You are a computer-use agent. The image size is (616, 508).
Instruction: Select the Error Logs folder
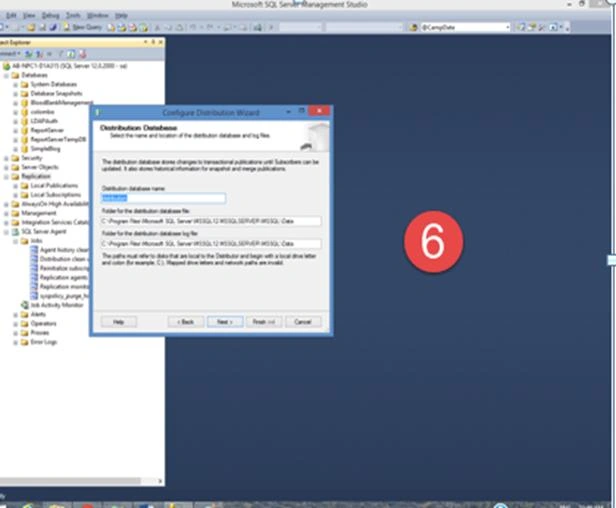click(x=44, y=342)
